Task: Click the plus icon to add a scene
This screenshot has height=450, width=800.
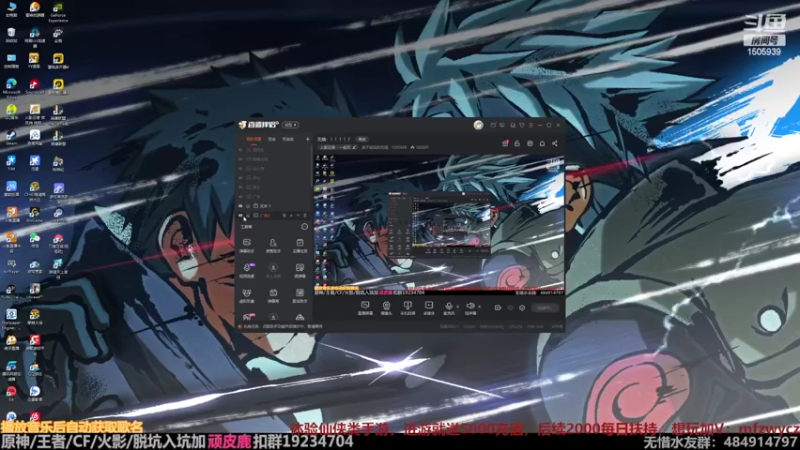Action: tap(308, 139)
